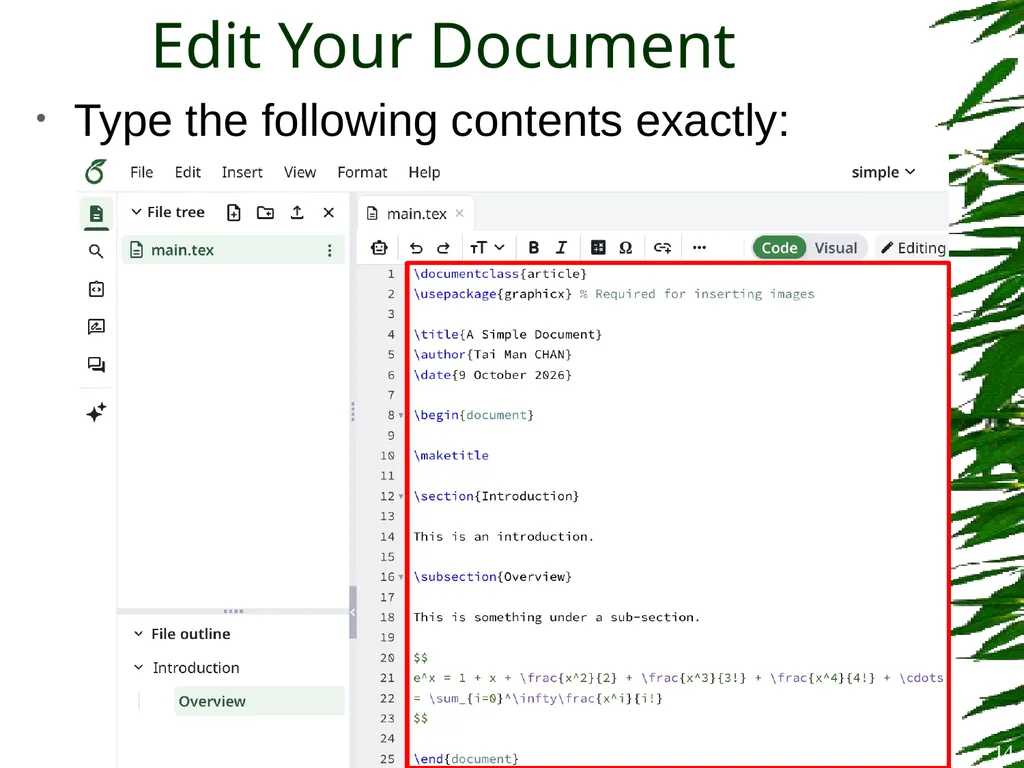Open the text style dropdown
Screen dimensions: 1024x768
[x=487, y=248]
